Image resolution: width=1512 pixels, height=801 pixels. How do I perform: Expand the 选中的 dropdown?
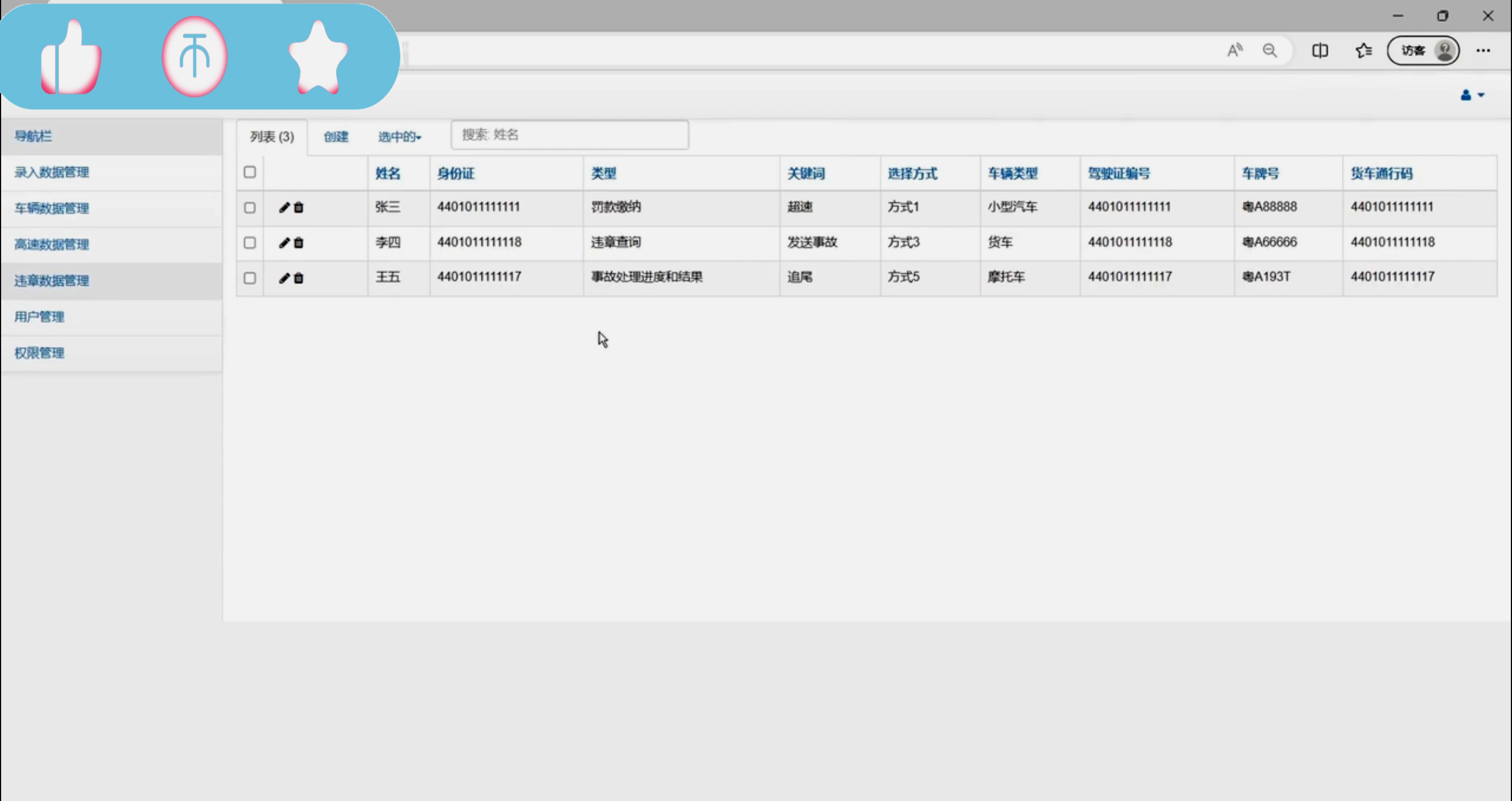[x=399, y=137]
